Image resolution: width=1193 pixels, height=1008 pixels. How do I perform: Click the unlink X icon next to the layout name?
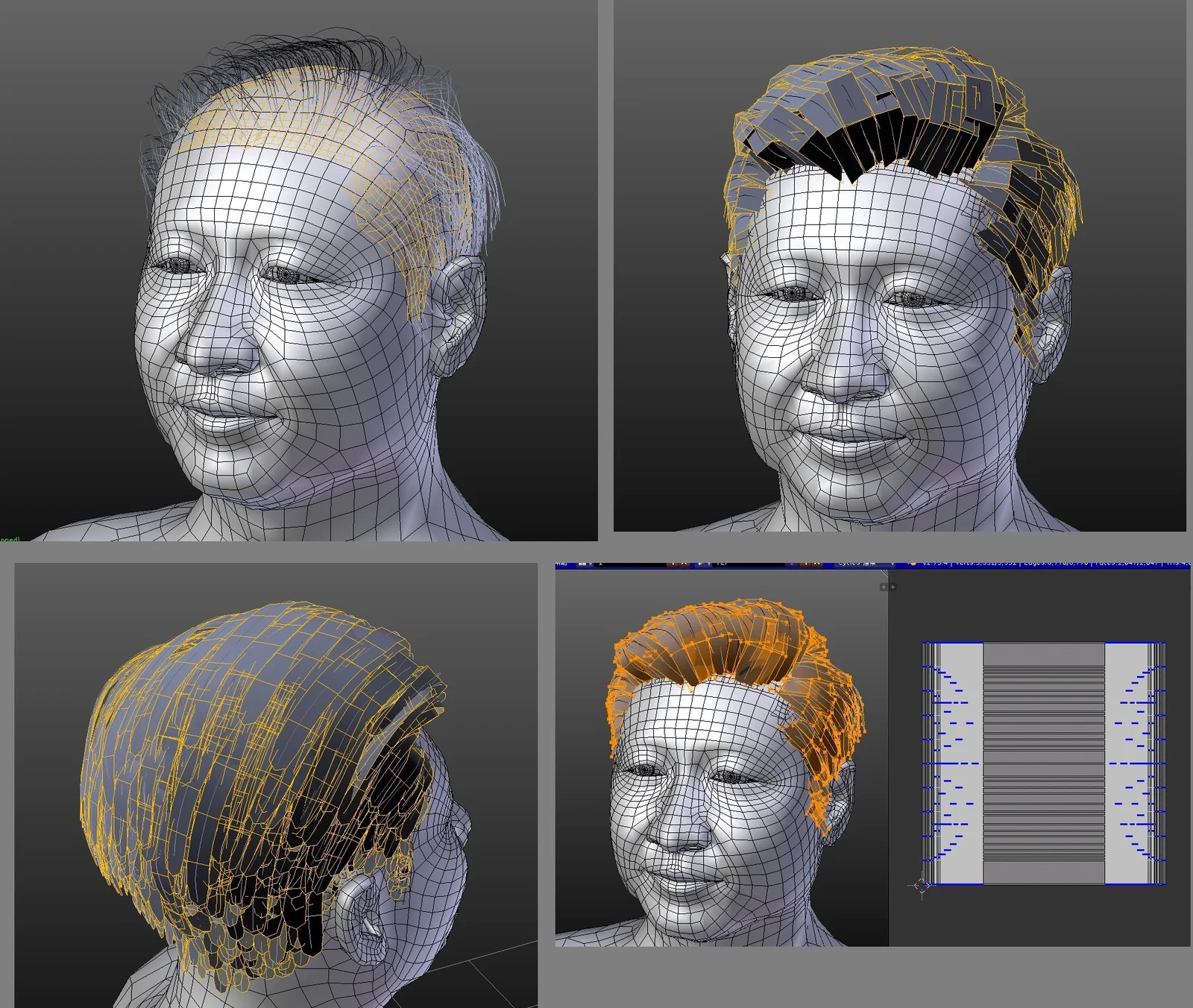(684, 564)
